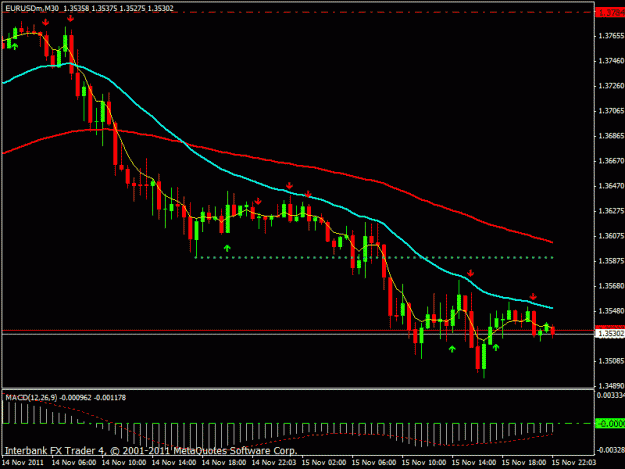Image resolution: width=625 pixels, height=469 pixels.
Task: Click the 1.37065 price axis label
Action: pos(611,111)
